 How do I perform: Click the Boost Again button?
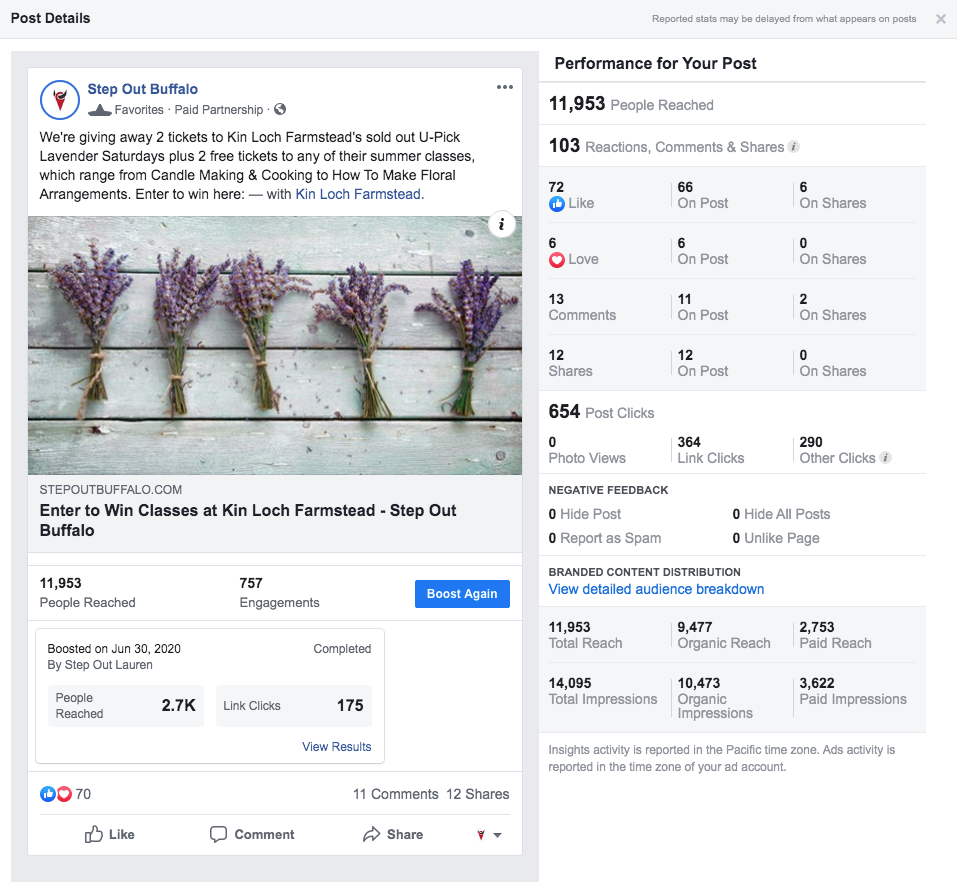[462, 594]
